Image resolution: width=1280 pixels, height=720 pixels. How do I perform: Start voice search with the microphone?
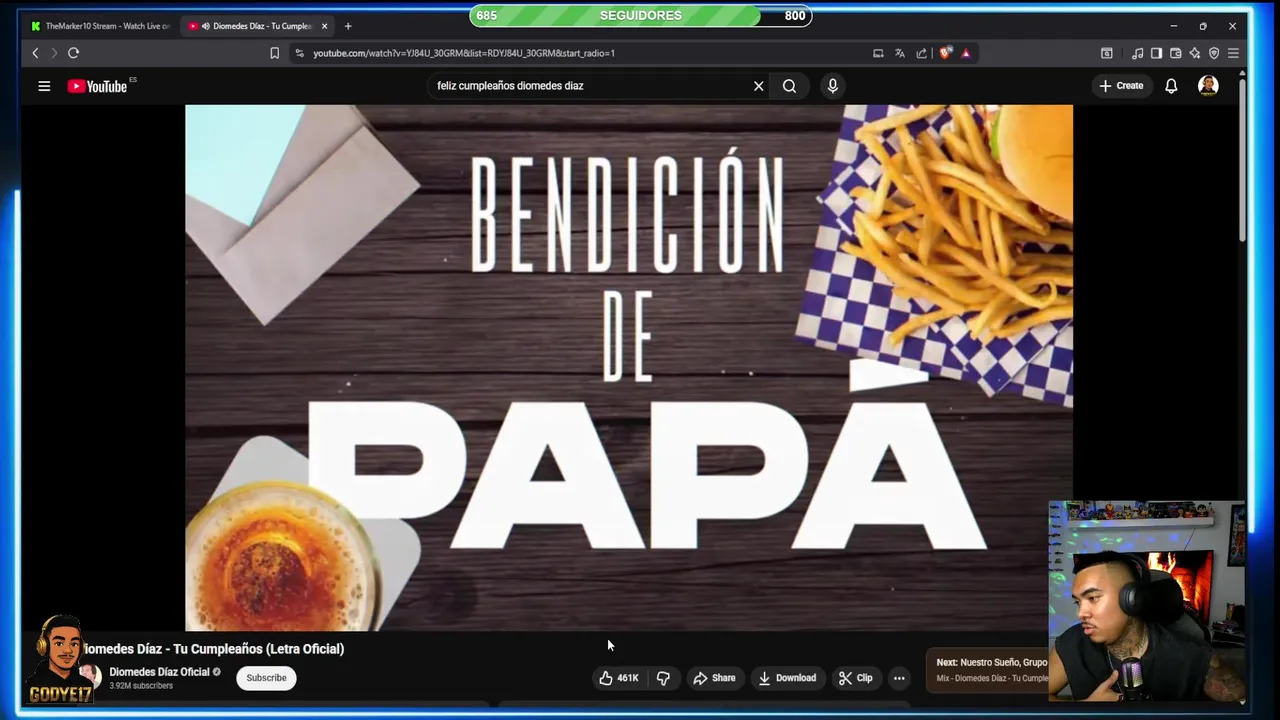(832, 86)
